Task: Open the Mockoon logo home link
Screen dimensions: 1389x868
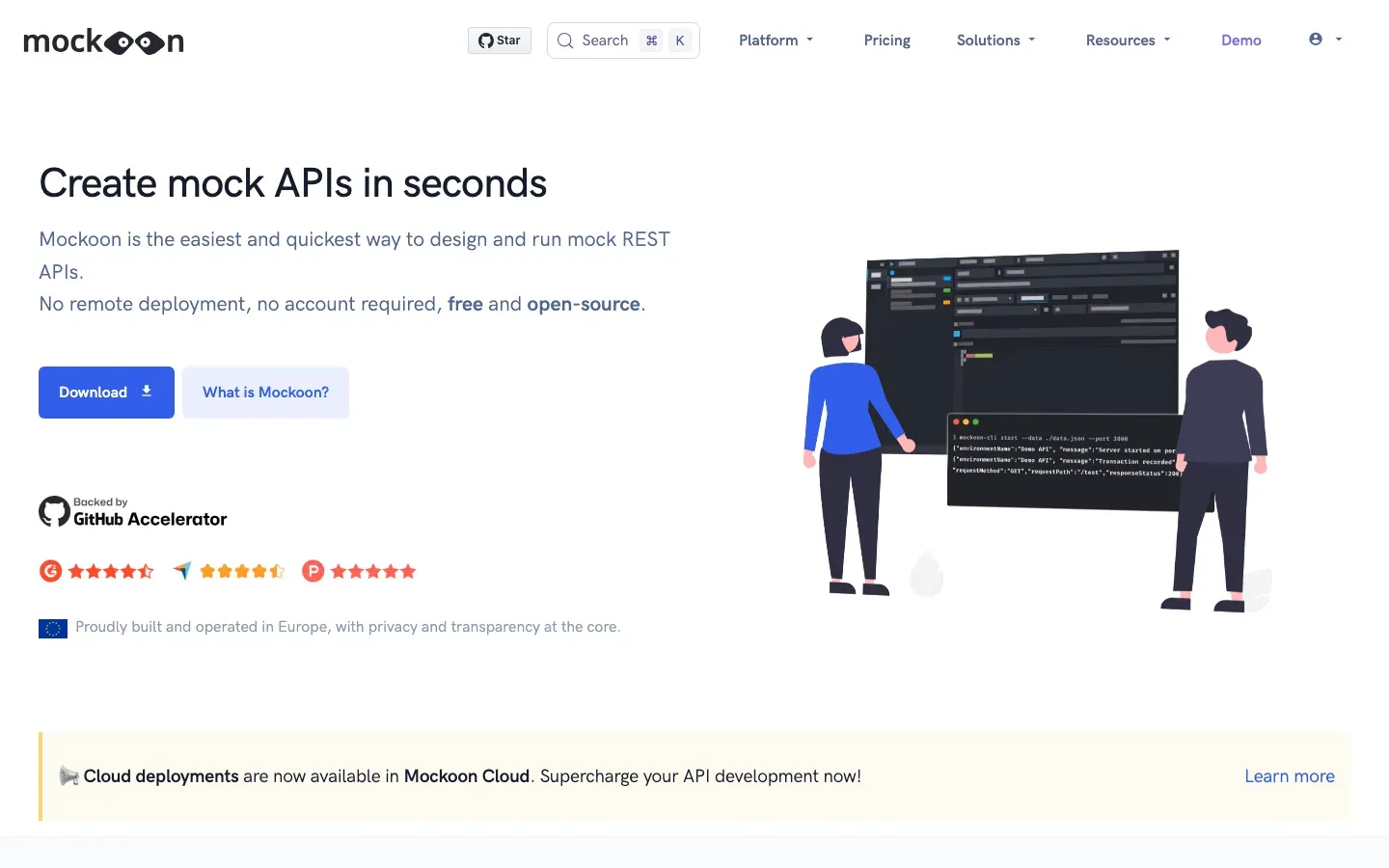Action: (103, 41)
